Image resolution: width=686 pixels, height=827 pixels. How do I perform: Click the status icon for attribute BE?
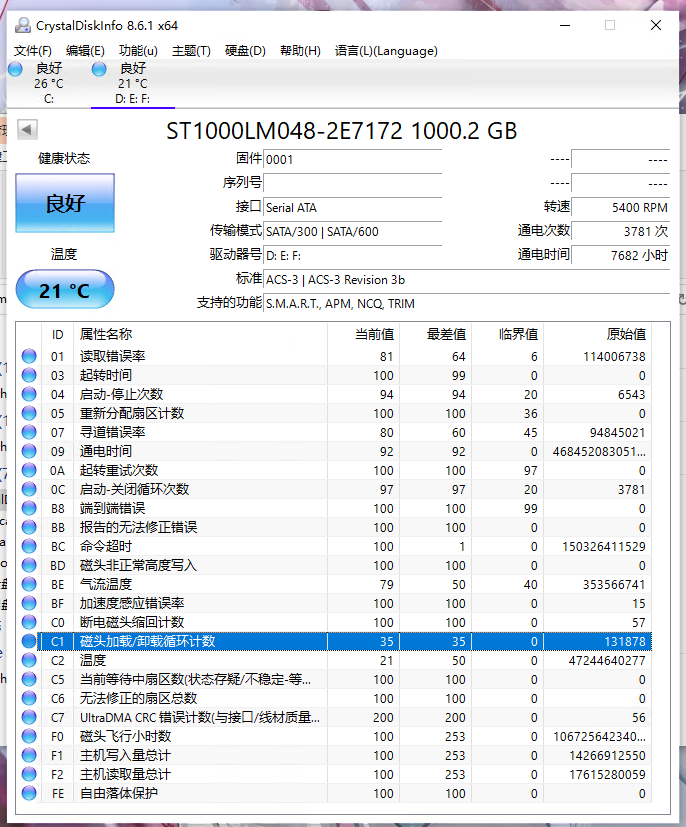29,584
